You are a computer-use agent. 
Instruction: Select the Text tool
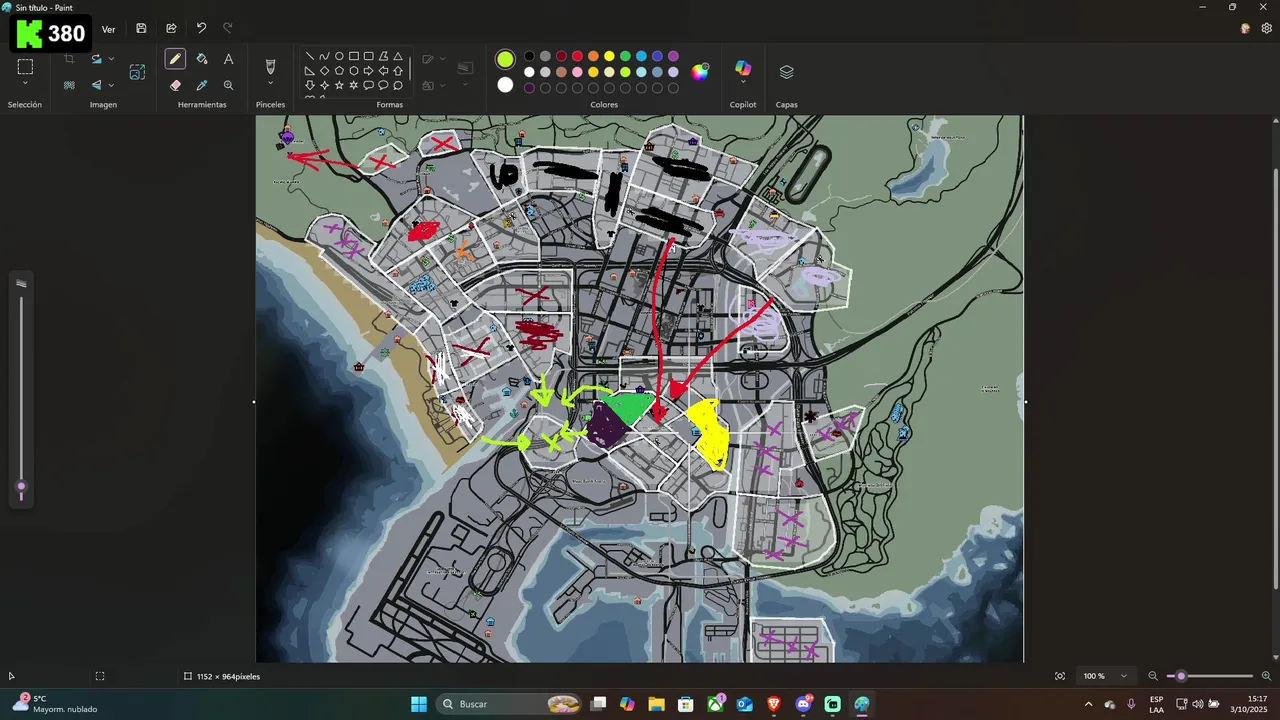click(x=229, y=59)
